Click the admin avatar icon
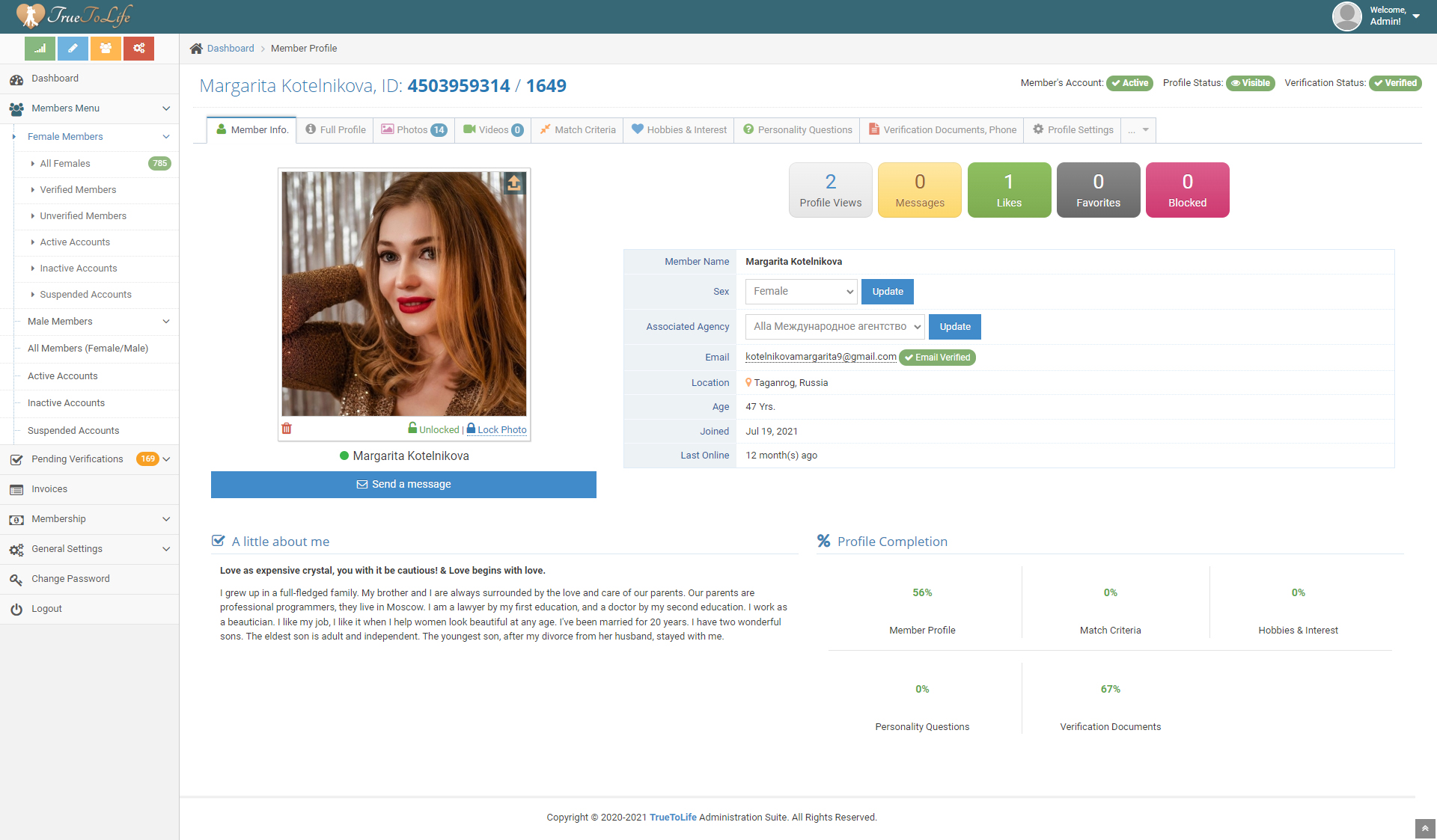The image size is (1437, 840). click(1346, 16)
